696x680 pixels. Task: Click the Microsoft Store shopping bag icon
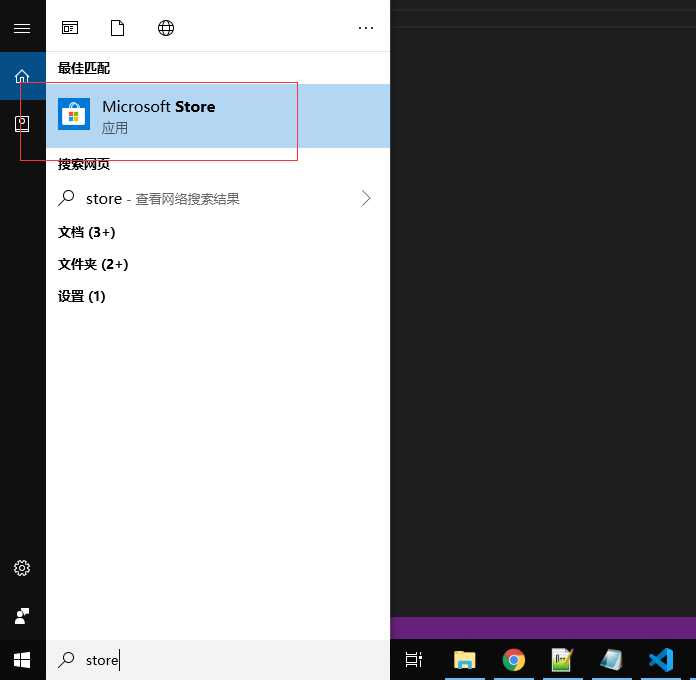coord(74,114)
